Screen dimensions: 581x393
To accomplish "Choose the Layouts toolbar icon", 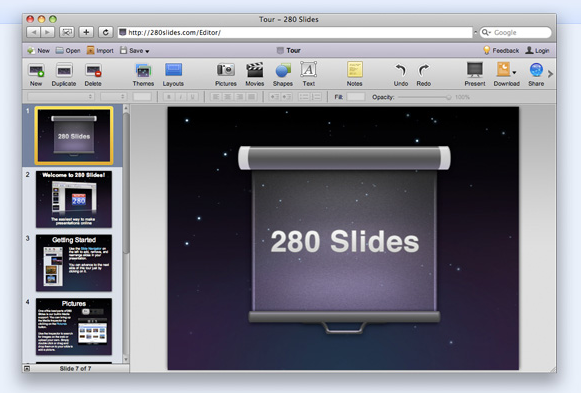I will (x=173, y=70).
